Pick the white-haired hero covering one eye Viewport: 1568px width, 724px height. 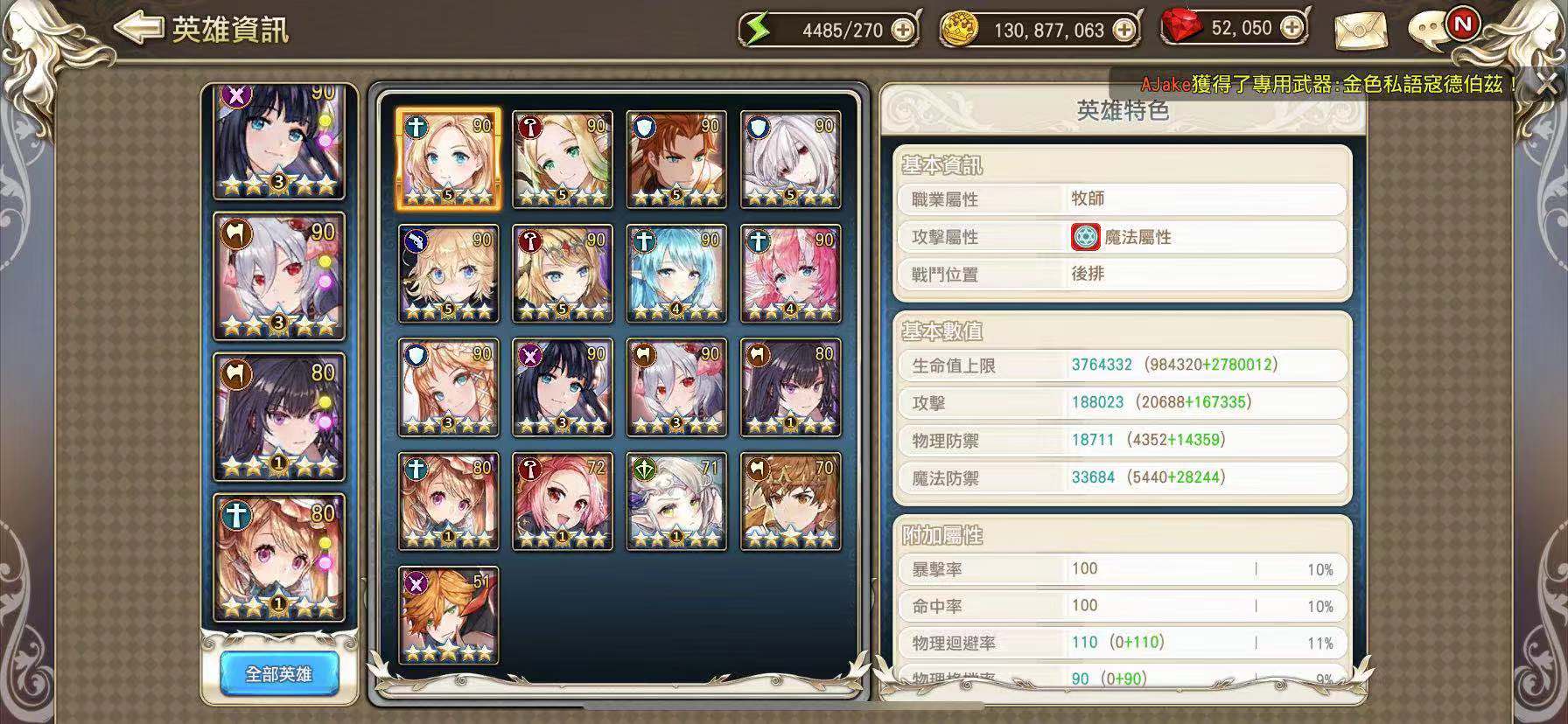pos(791,159)
